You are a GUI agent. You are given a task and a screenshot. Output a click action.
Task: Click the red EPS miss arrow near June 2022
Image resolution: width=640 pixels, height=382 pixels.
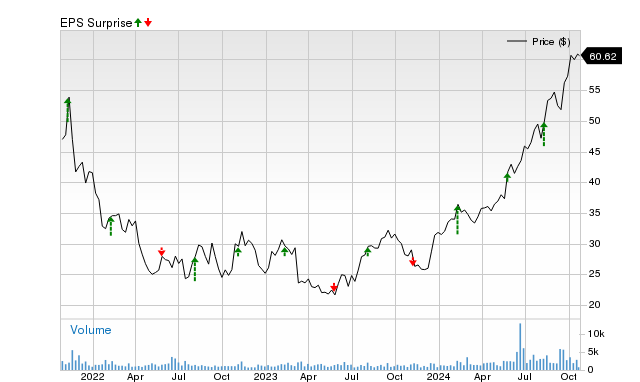[162, 251]
